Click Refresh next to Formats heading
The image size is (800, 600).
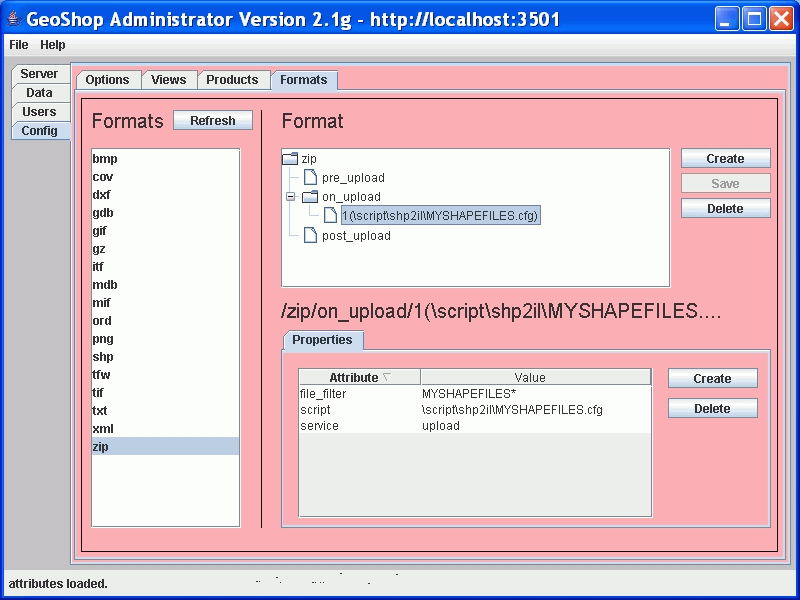pyautogui.click(x=213, y=120)
